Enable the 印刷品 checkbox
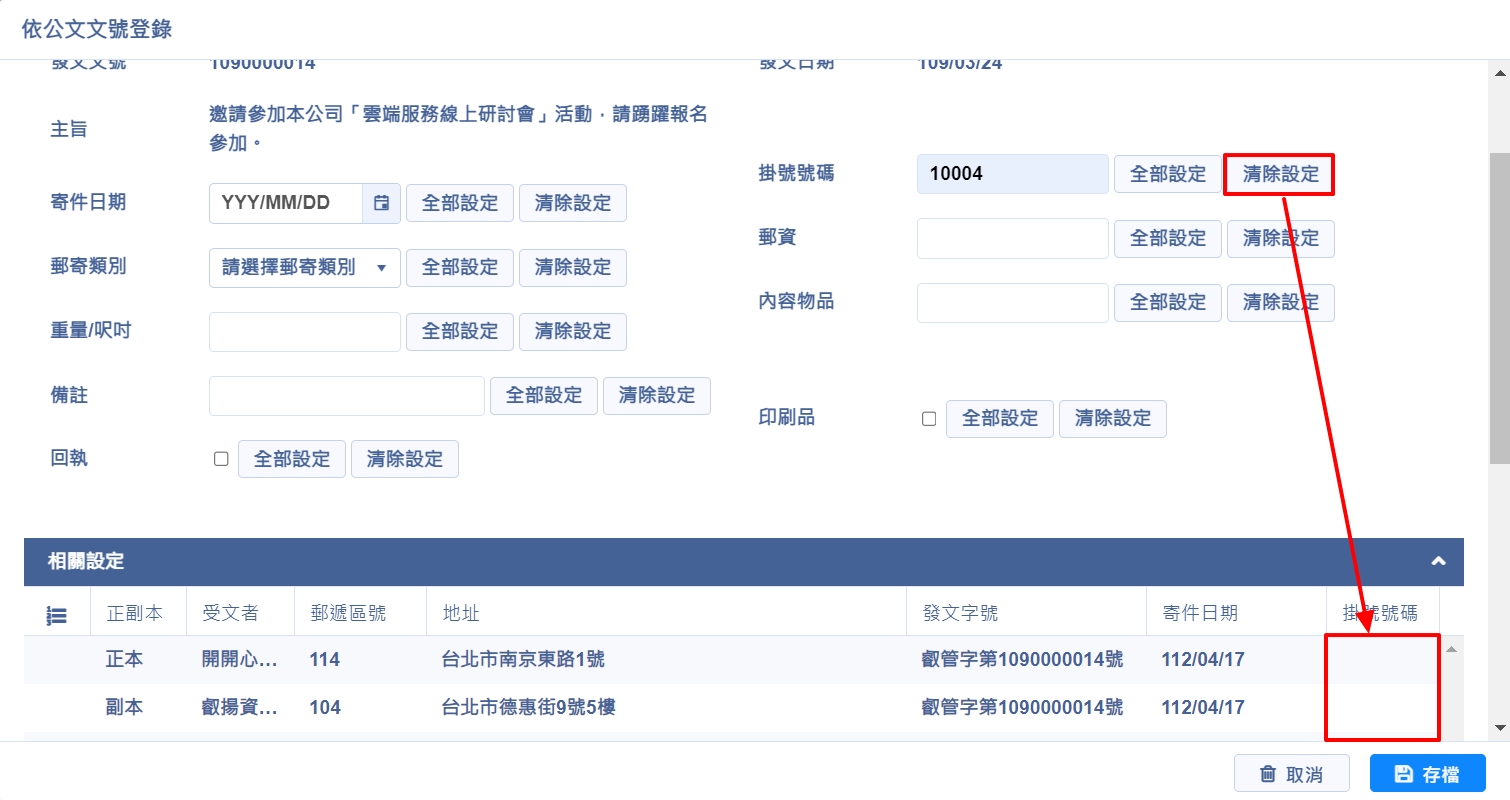 (929, 418)
